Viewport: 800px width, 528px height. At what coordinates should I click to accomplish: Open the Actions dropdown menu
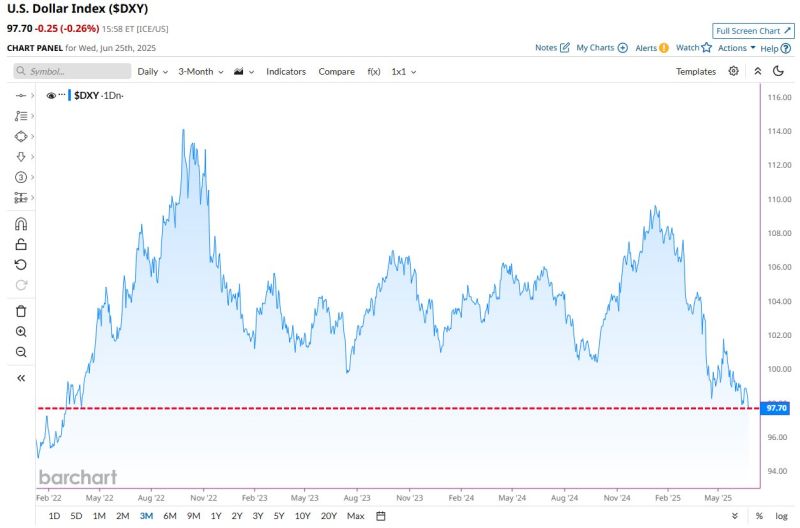736,47
